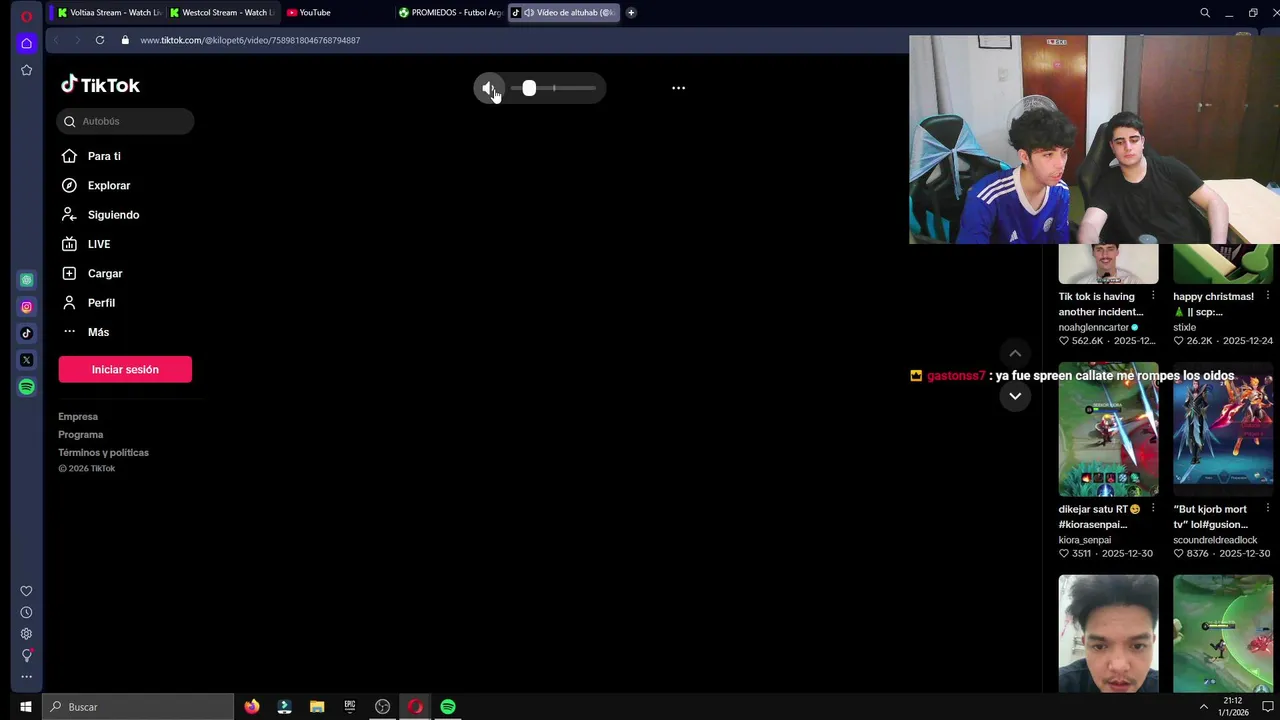Switch to the Voltiaa Stream tab
This screenshot has height=720, width=1280.
108,13
